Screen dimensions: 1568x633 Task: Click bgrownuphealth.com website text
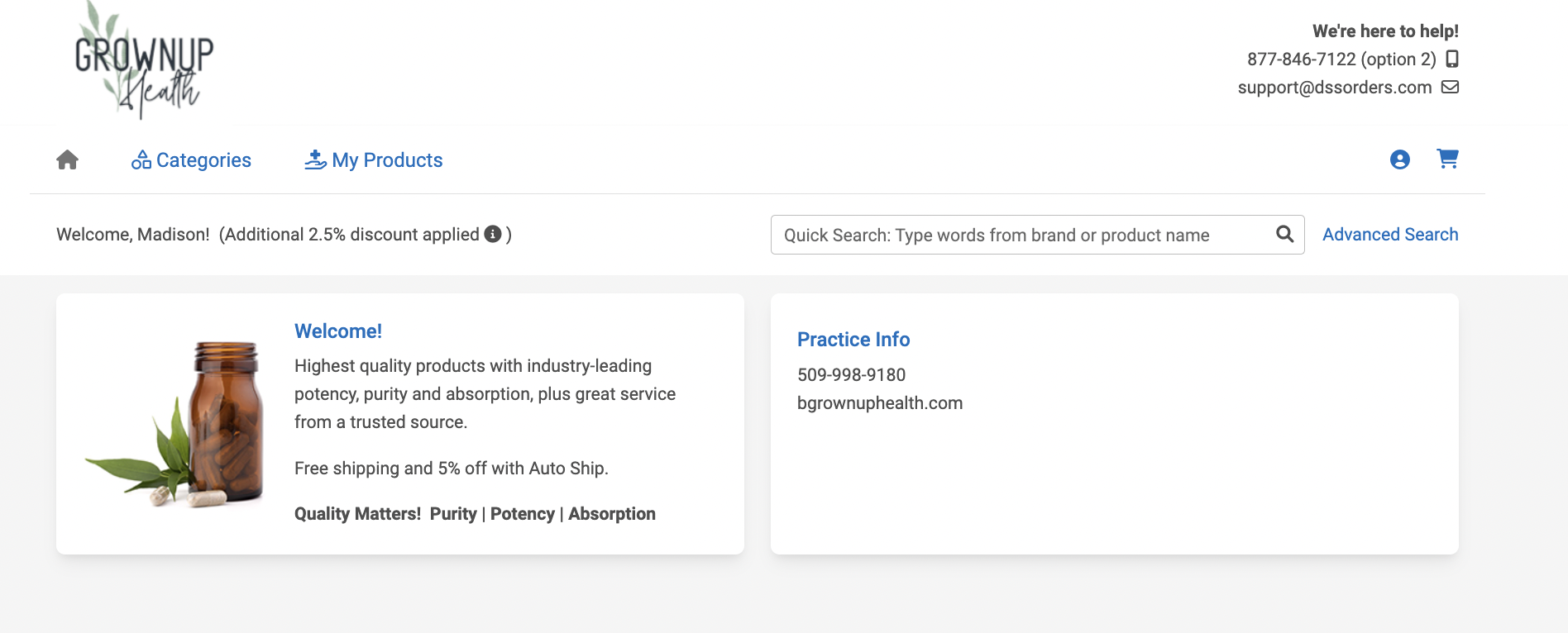click(x=880, y=403)
